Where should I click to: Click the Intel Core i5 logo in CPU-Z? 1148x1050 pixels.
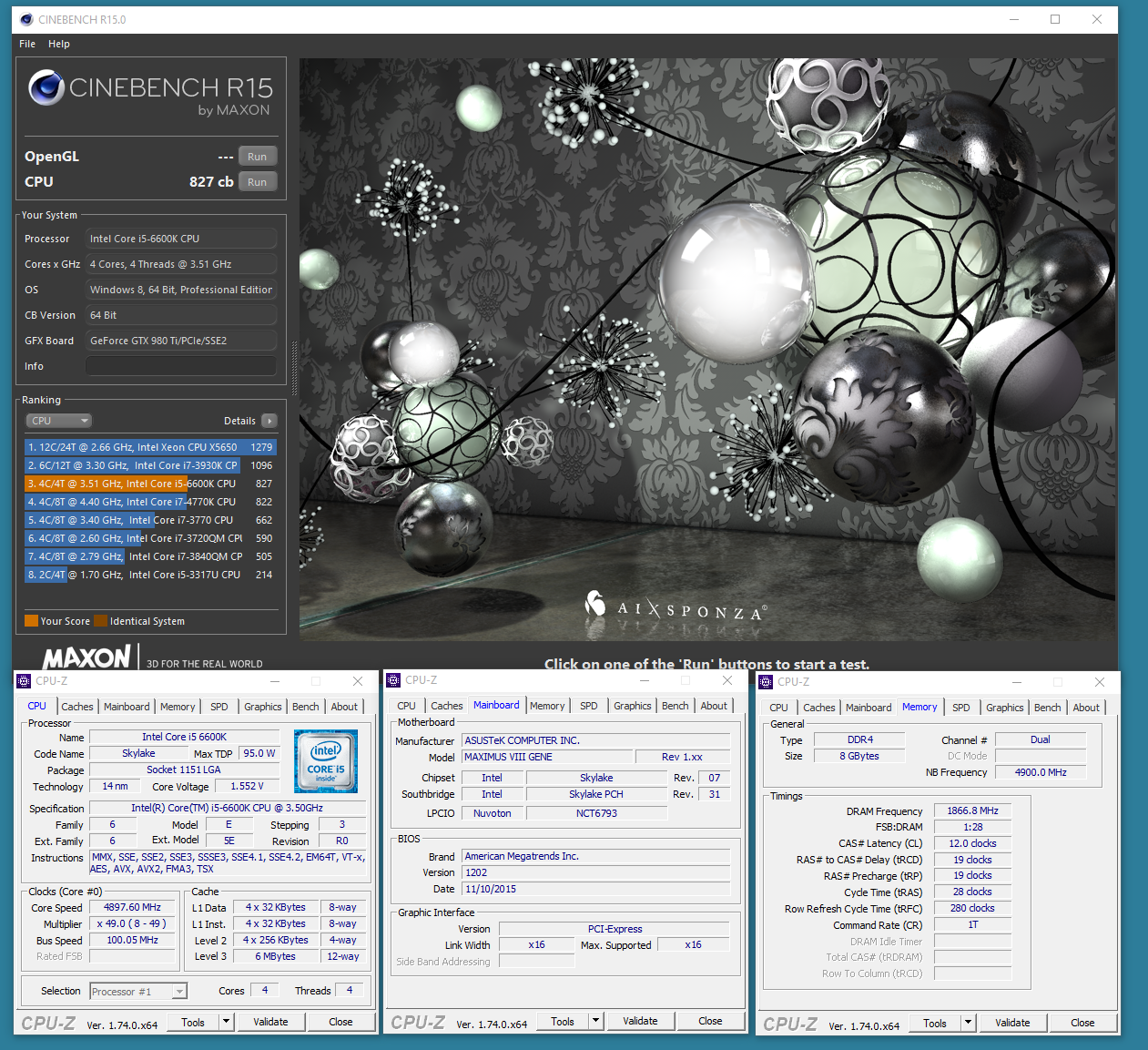pyautogui.click(x=326, y=761)
